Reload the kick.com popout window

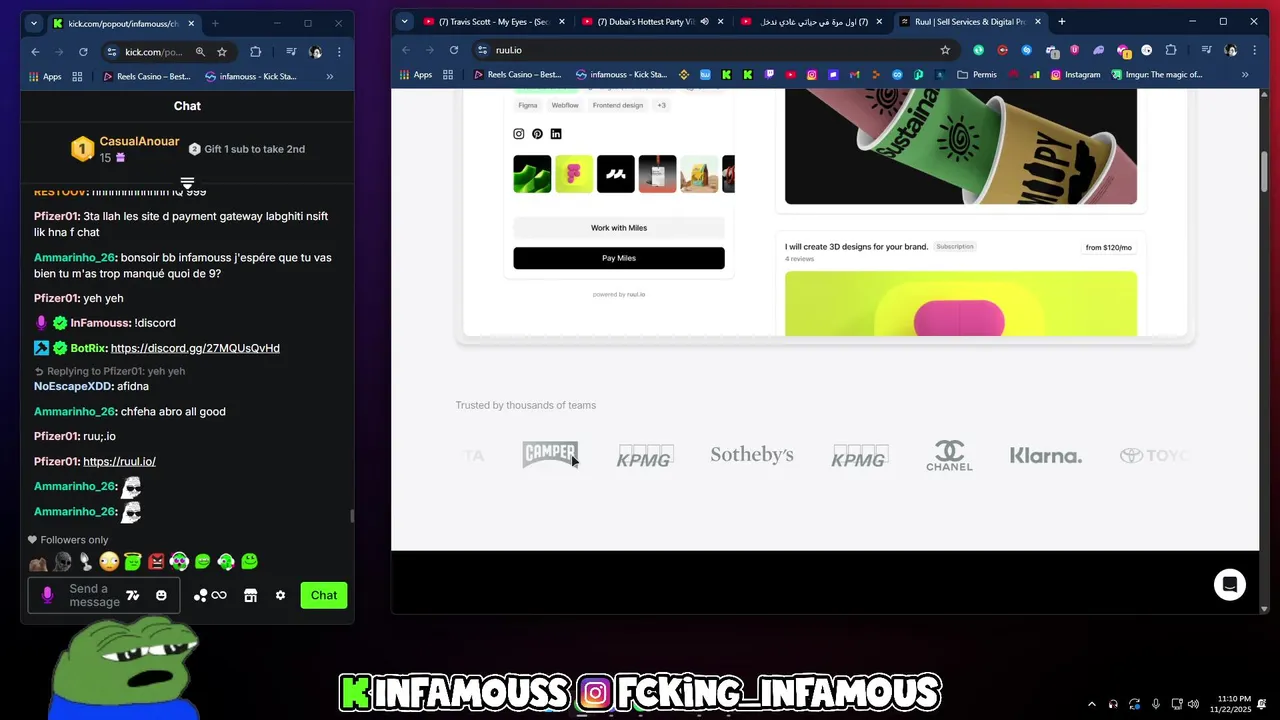click(83, 52)
